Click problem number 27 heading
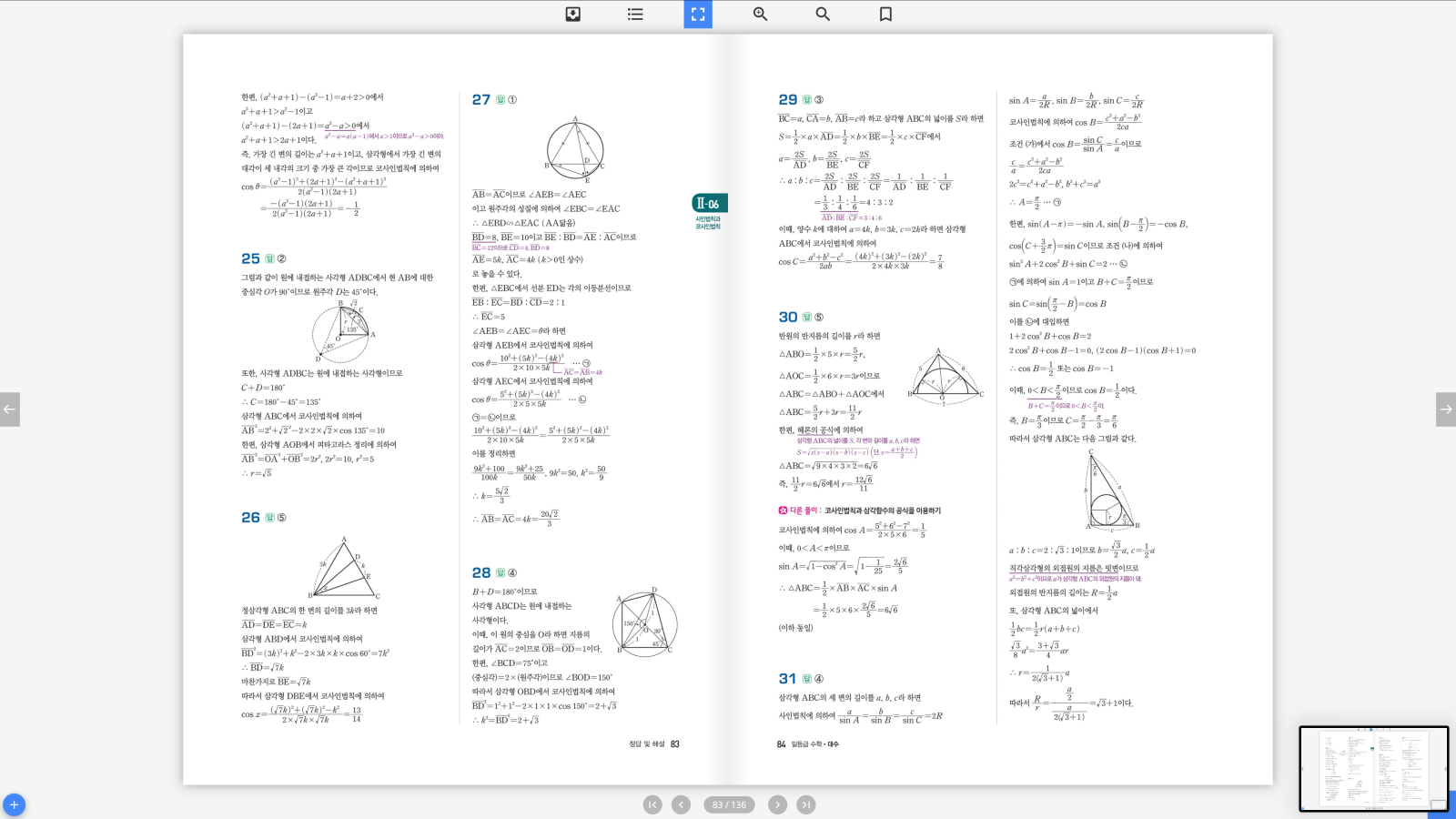Image resolution: width=1456 pixels, height=819 pixels. coord(481,100)
